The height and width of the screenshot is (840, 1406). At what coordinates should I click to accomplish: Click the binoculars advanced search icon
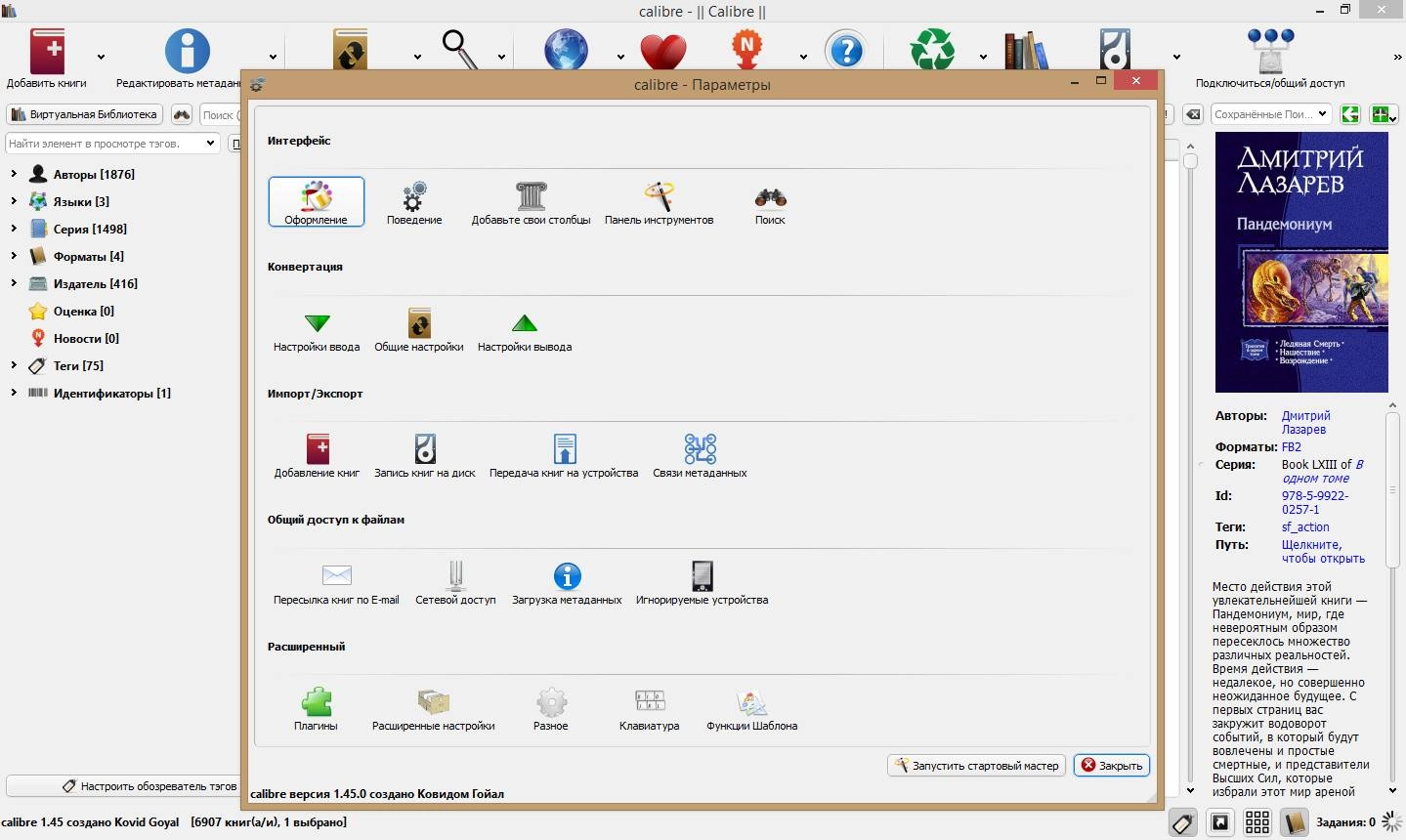tap(182, 114)
